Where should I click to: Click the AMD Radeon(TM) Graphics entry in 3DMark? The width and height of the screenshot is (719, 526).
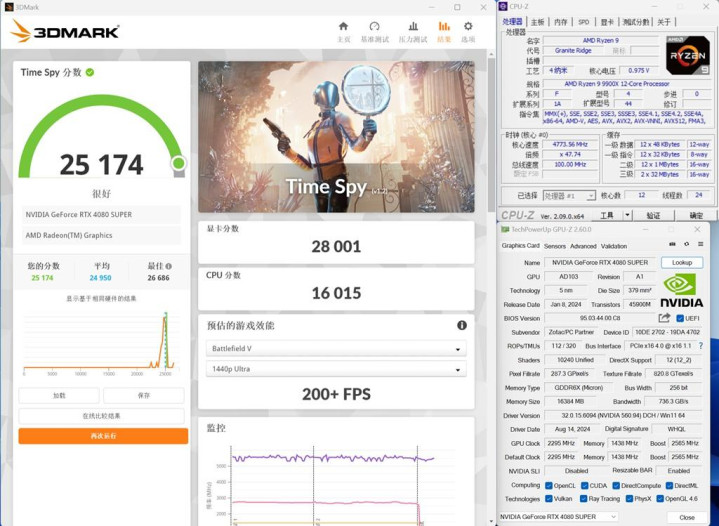tap(101, 235)
